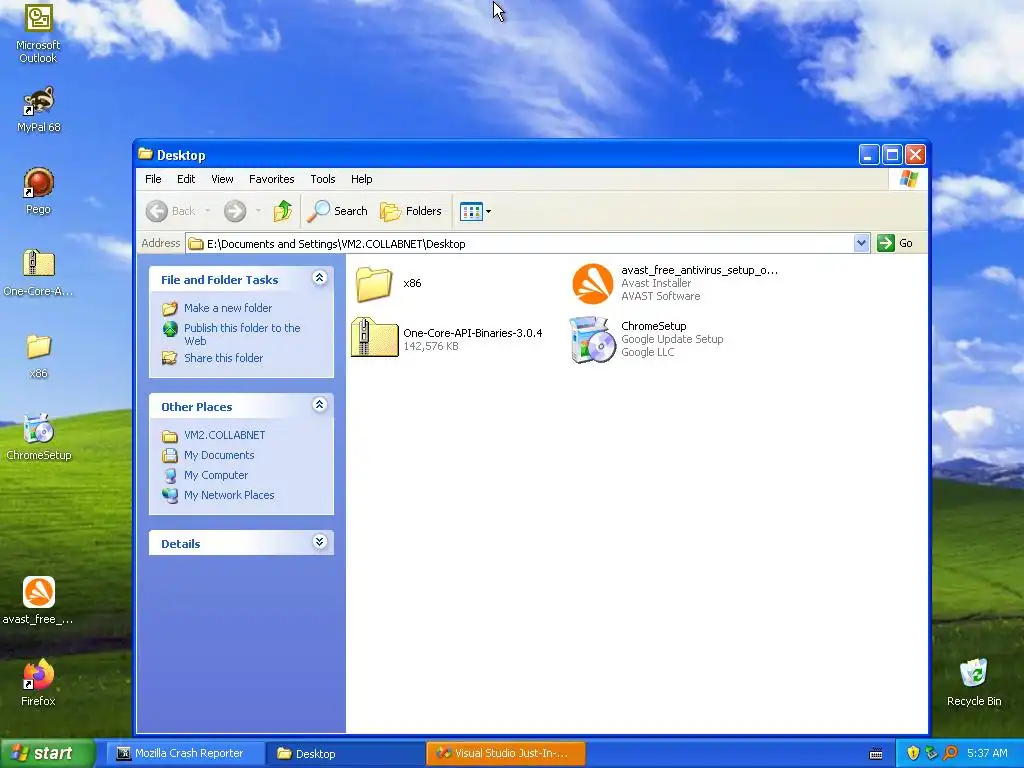This screenshot has height=768, width=1024.
Task: Select avast_free_antivirus_setup file in Explorer
Action: click(674, 283)
